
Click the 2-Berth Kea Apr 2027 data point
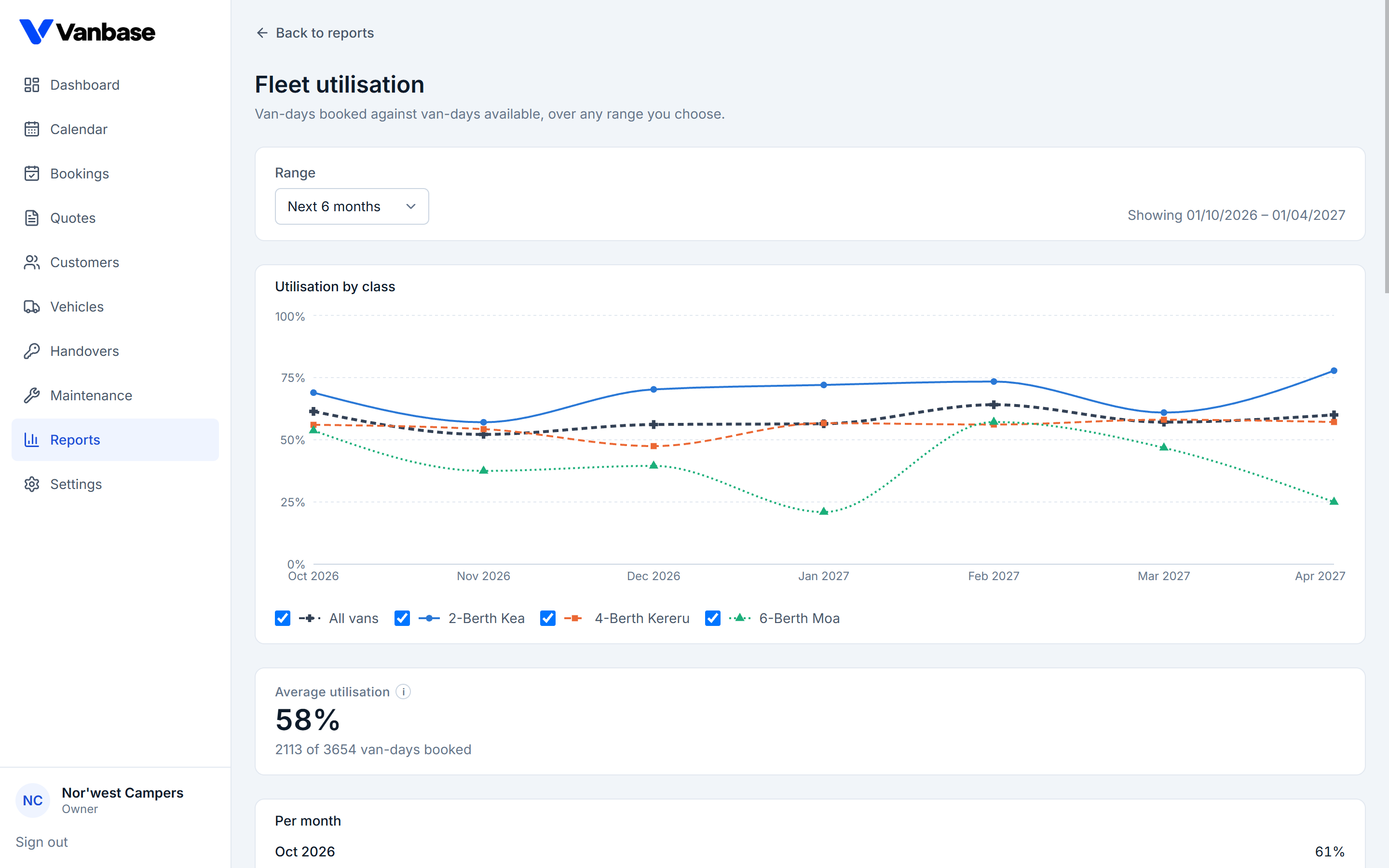point(1334,371)
